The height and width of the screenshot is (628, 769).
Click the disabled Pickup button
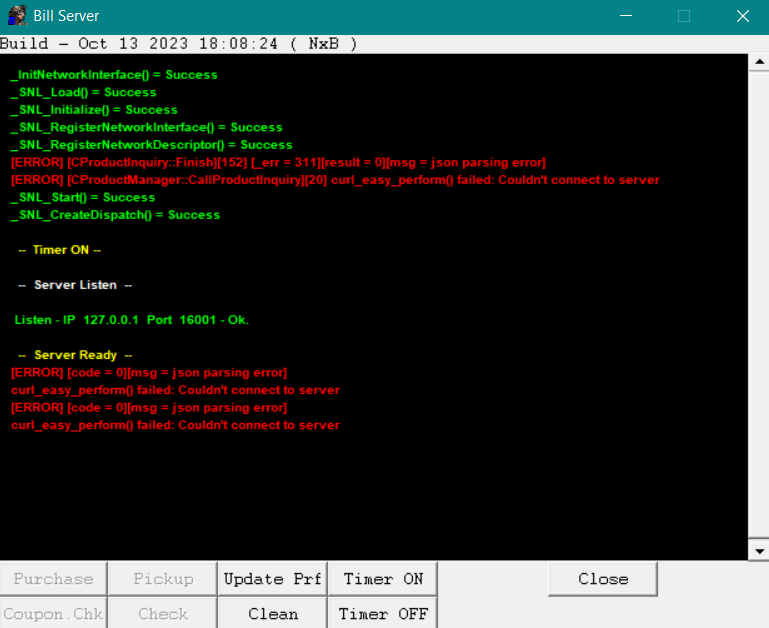163,579
